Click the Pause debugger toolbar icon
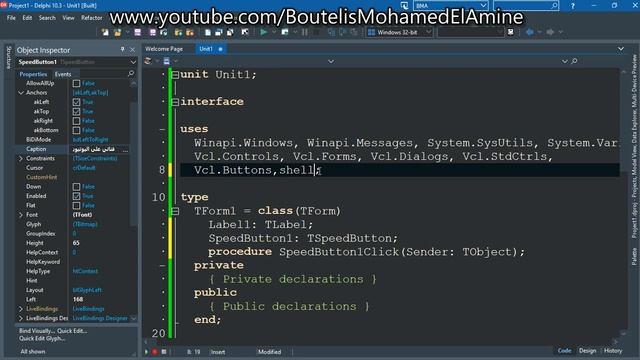Viewport: 640px width, 360px height. (x=305, y=32)
